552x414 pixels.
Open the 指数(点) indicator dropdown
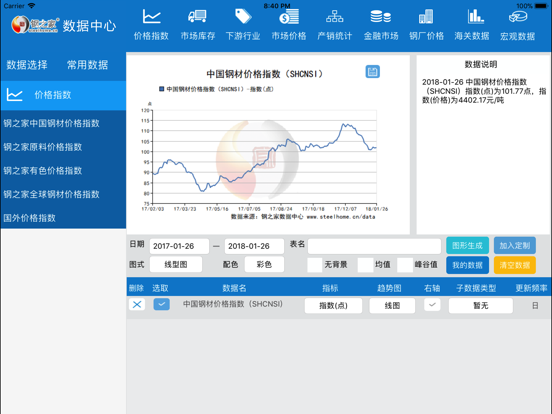[x=333, y=306]
